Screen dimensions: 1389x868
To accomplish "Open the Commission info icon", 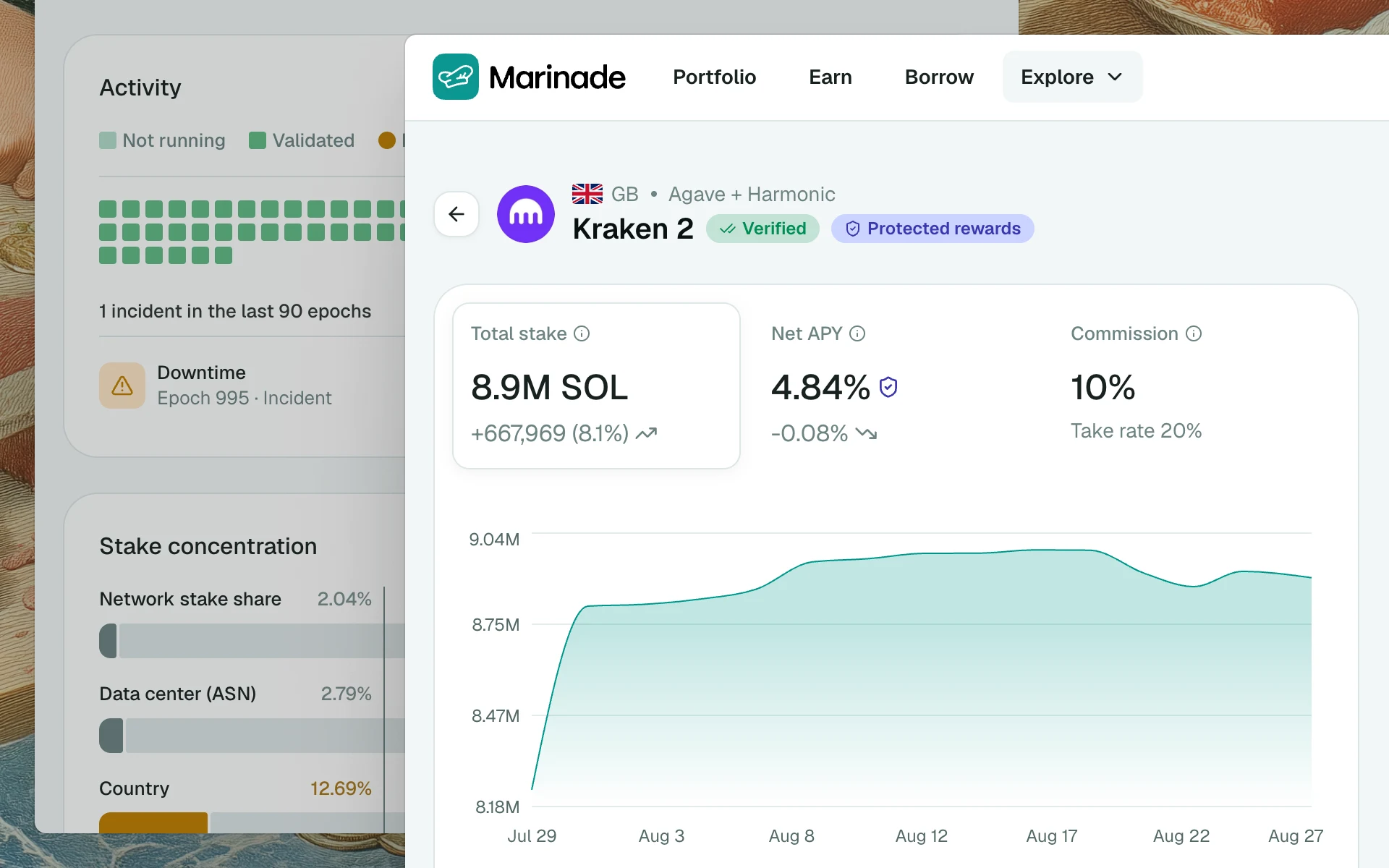I will [1194, 333].
